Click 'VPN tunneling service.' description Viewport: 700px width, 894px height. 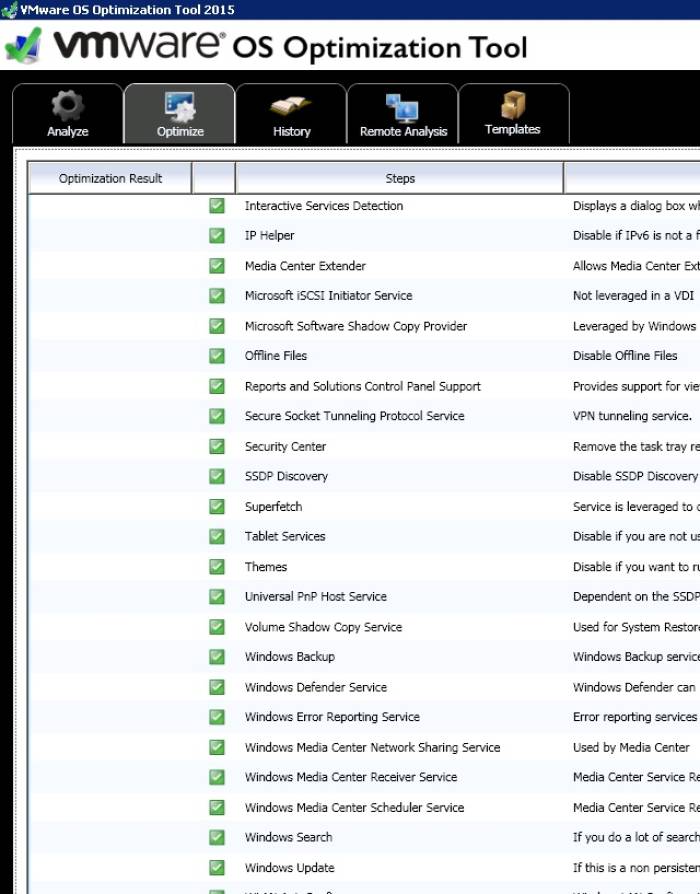coord(632,416)
